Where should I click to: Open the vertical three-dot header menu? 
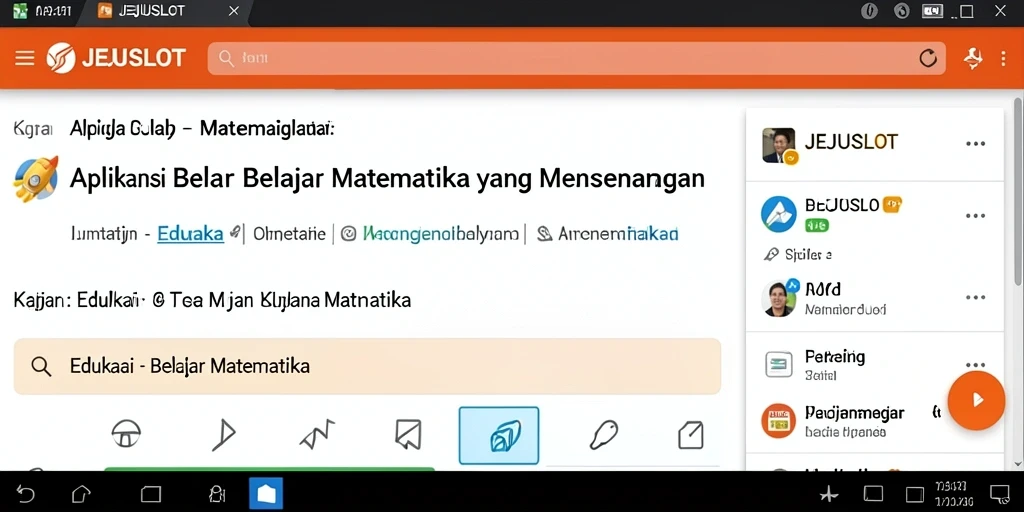click(1004, 58)
